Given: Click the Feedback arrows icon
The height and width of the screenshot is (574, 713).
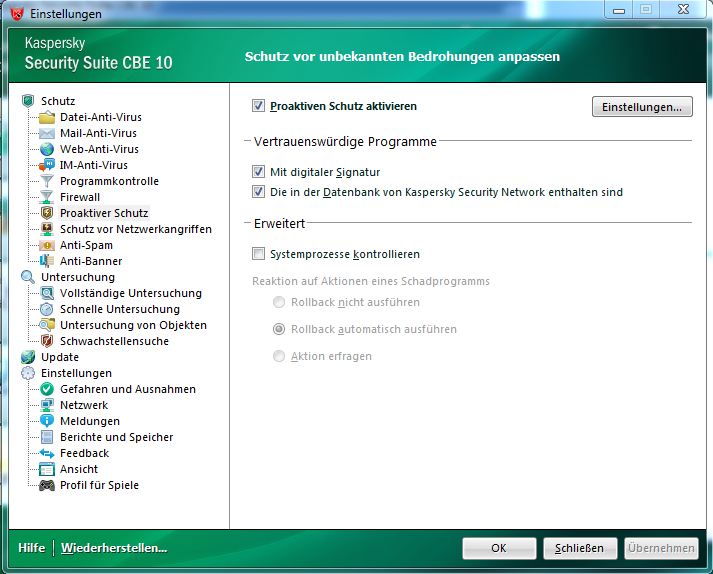Looking at the screenshot, I should (x=47, y=453).
